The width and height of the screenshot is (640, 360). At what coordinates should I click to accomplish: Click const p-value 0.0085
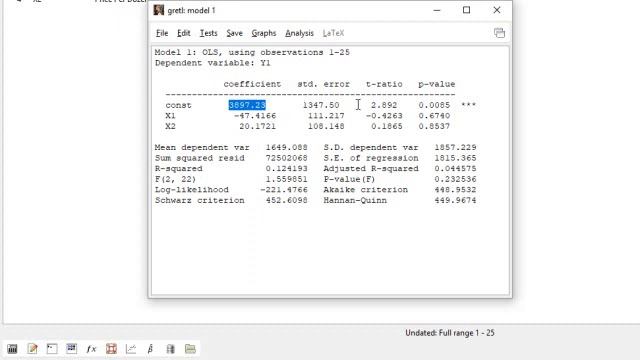point(434,105)
